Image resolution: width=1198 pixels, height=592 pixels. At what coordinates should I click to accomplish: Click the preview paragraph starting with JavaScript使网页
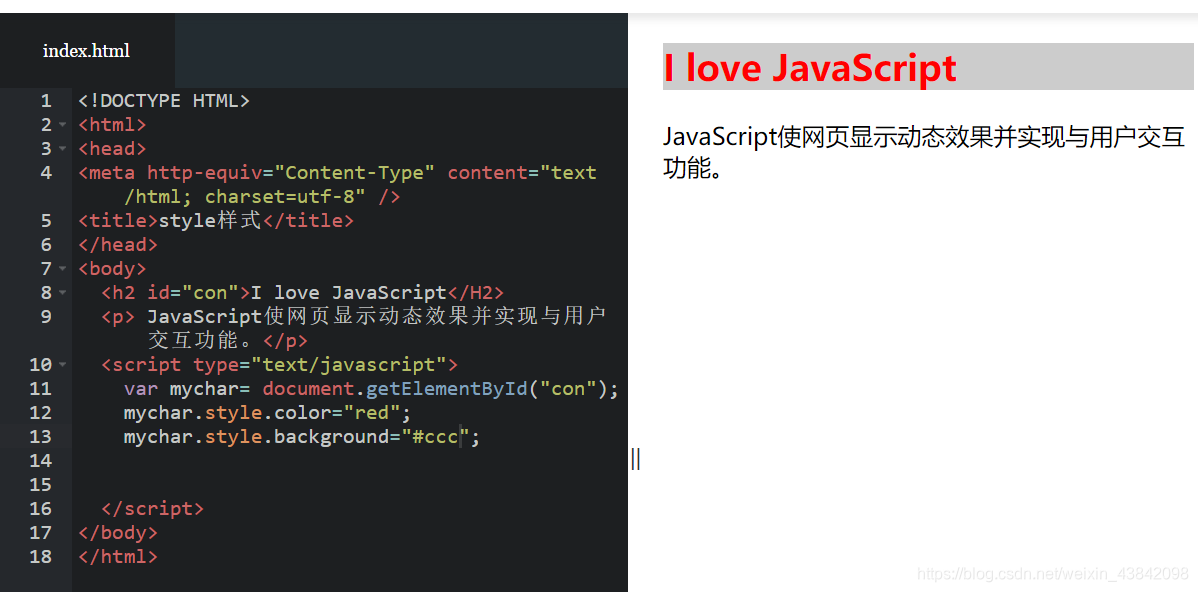click(924, 152)
